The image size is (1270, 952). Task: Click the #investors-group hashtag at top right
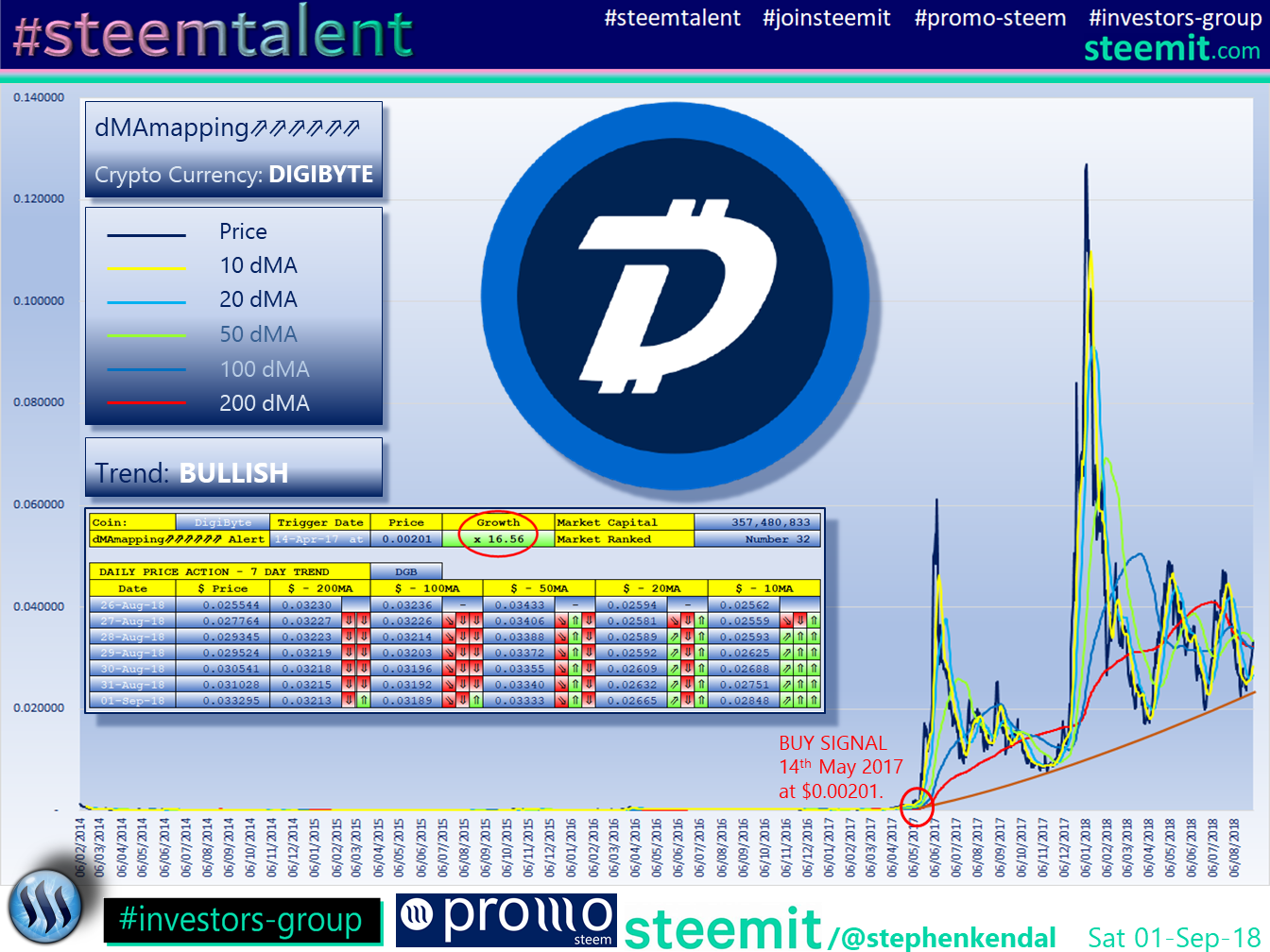click(x=1175, y=18)
